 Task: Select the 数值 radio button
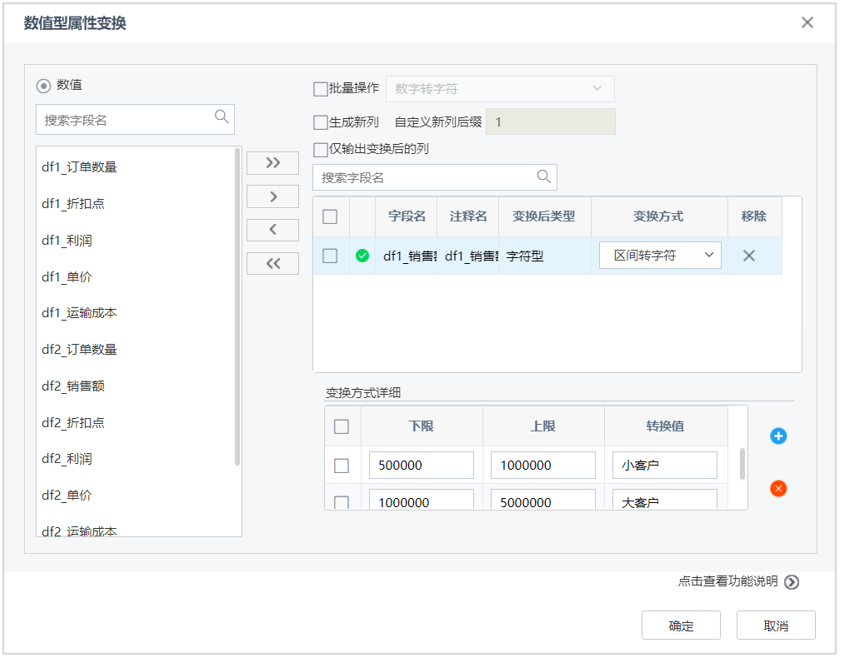[43, 86]
